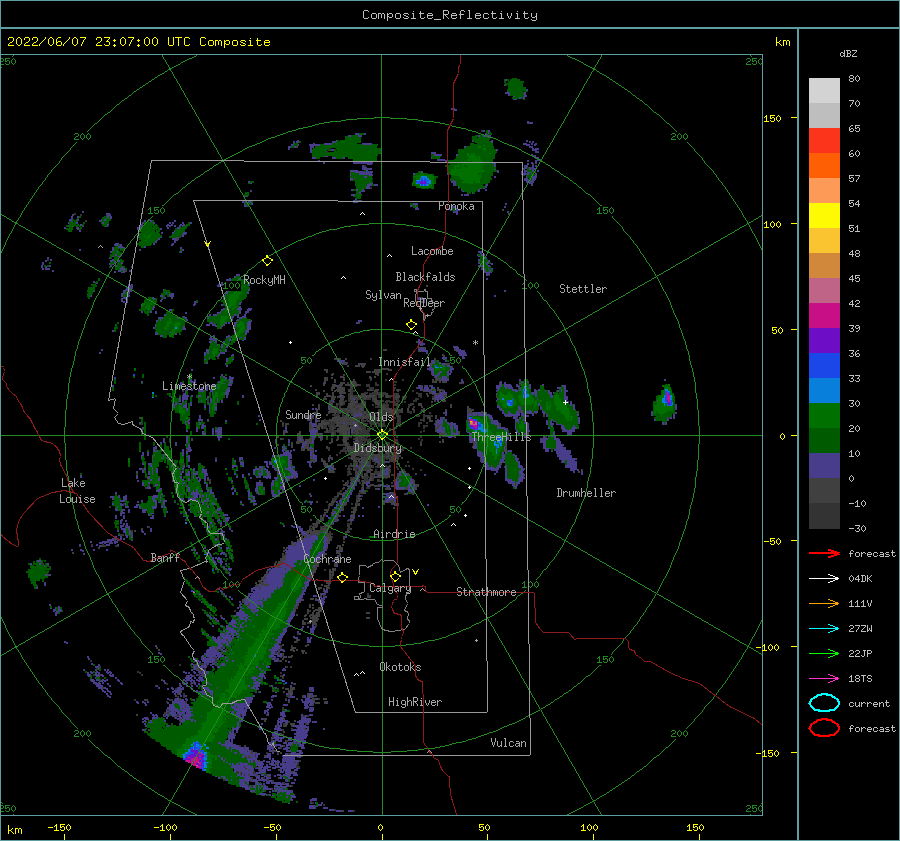Click the dBZ legend heading
Viewport: 900px width, 841px height.
pos(848,53)
